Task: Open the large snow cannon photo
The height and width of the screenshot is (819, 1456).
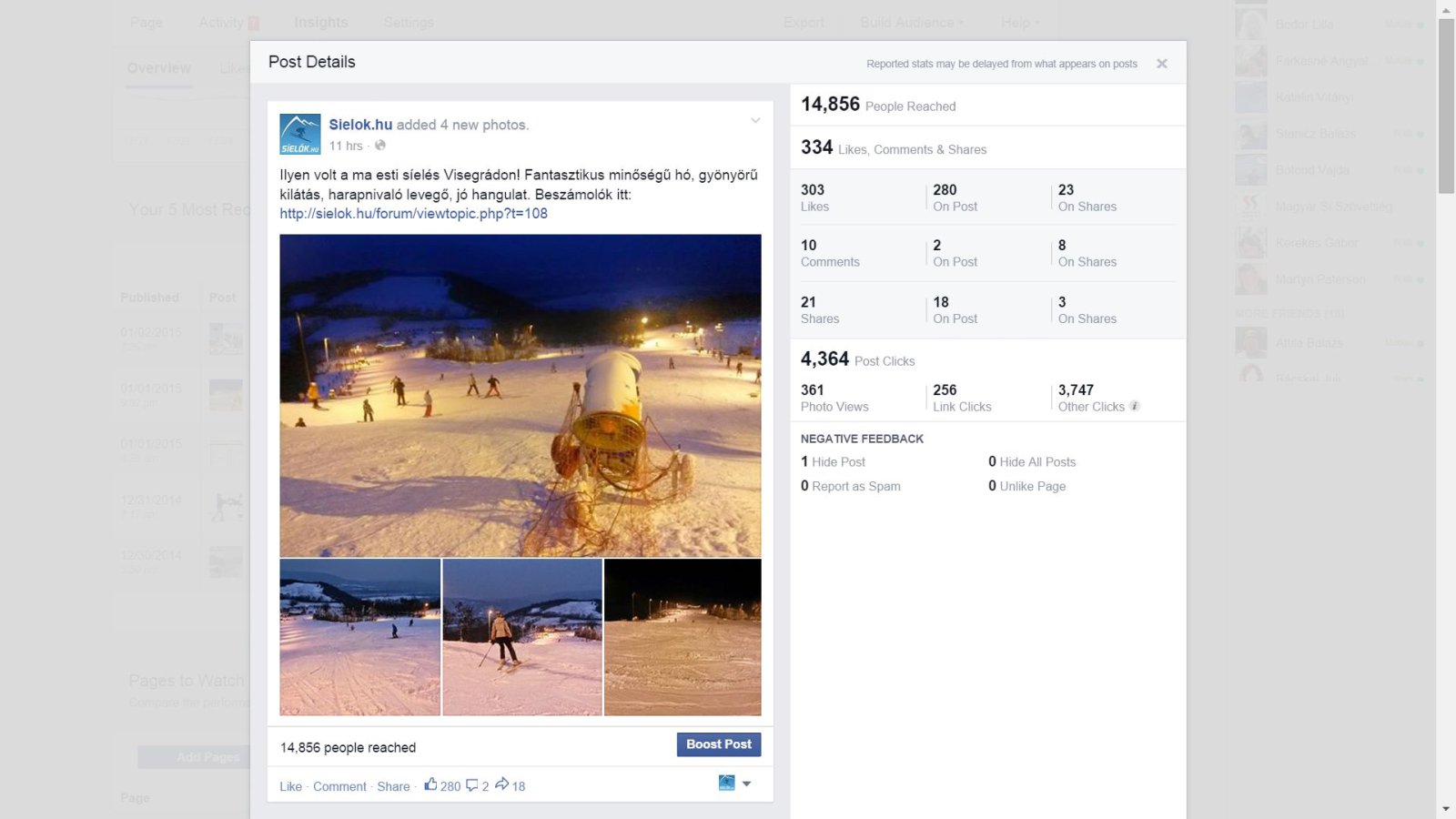Action: pyautogui.click(x=520, y=395)
